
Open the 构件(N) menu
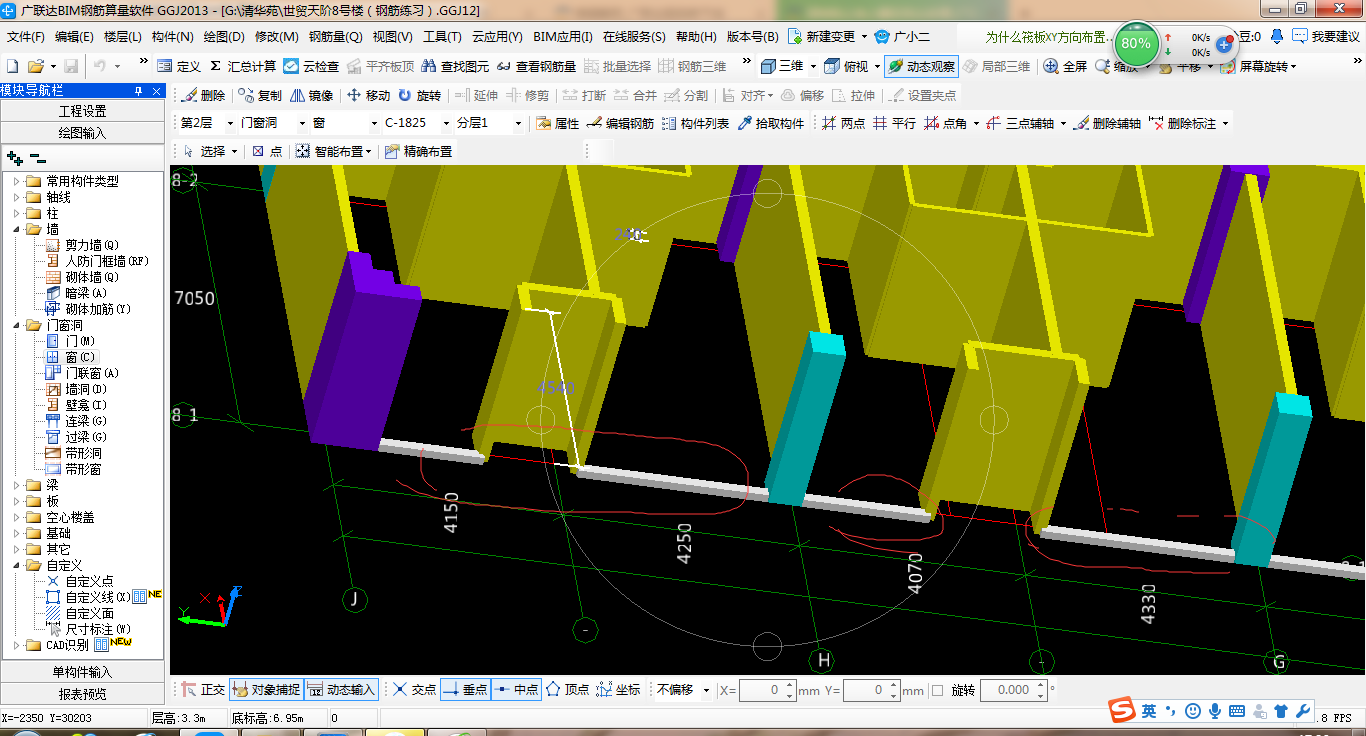(x=172, y=37)
